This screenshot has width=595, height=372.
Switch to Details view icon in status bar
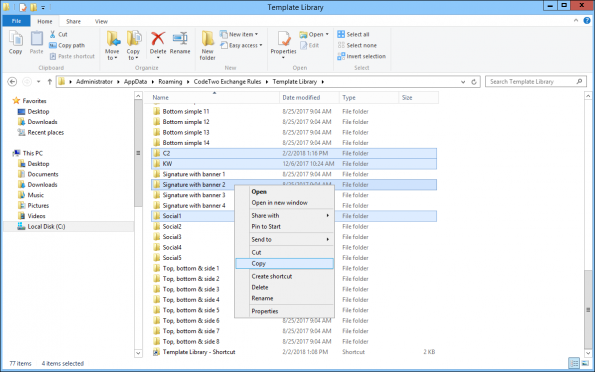click(x=574, y=363)
